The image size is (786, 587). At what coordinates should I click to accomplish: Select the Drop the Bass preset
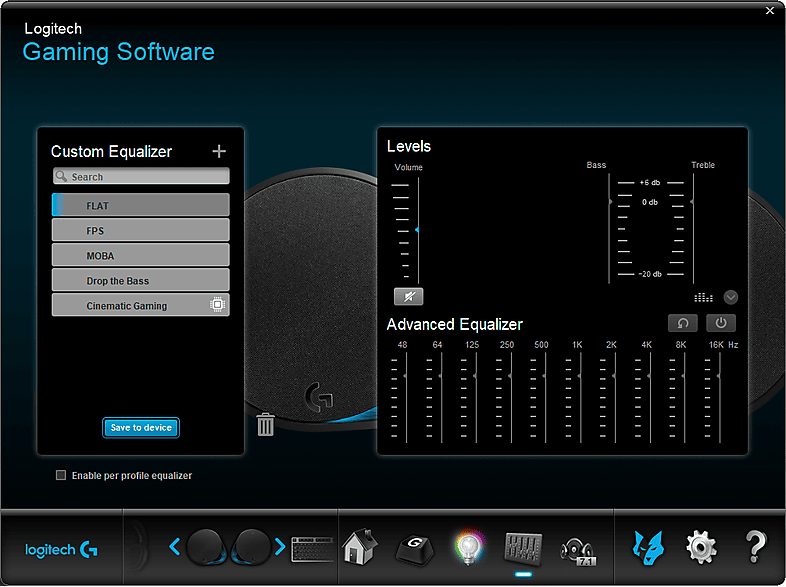(141, 281)
